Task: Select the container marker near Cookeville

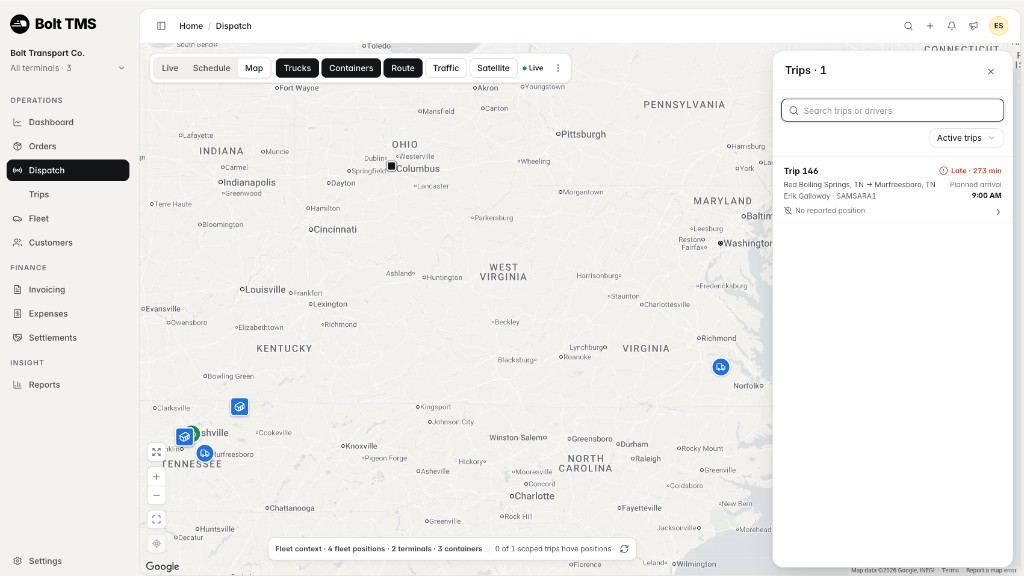Action: [240, 407]
